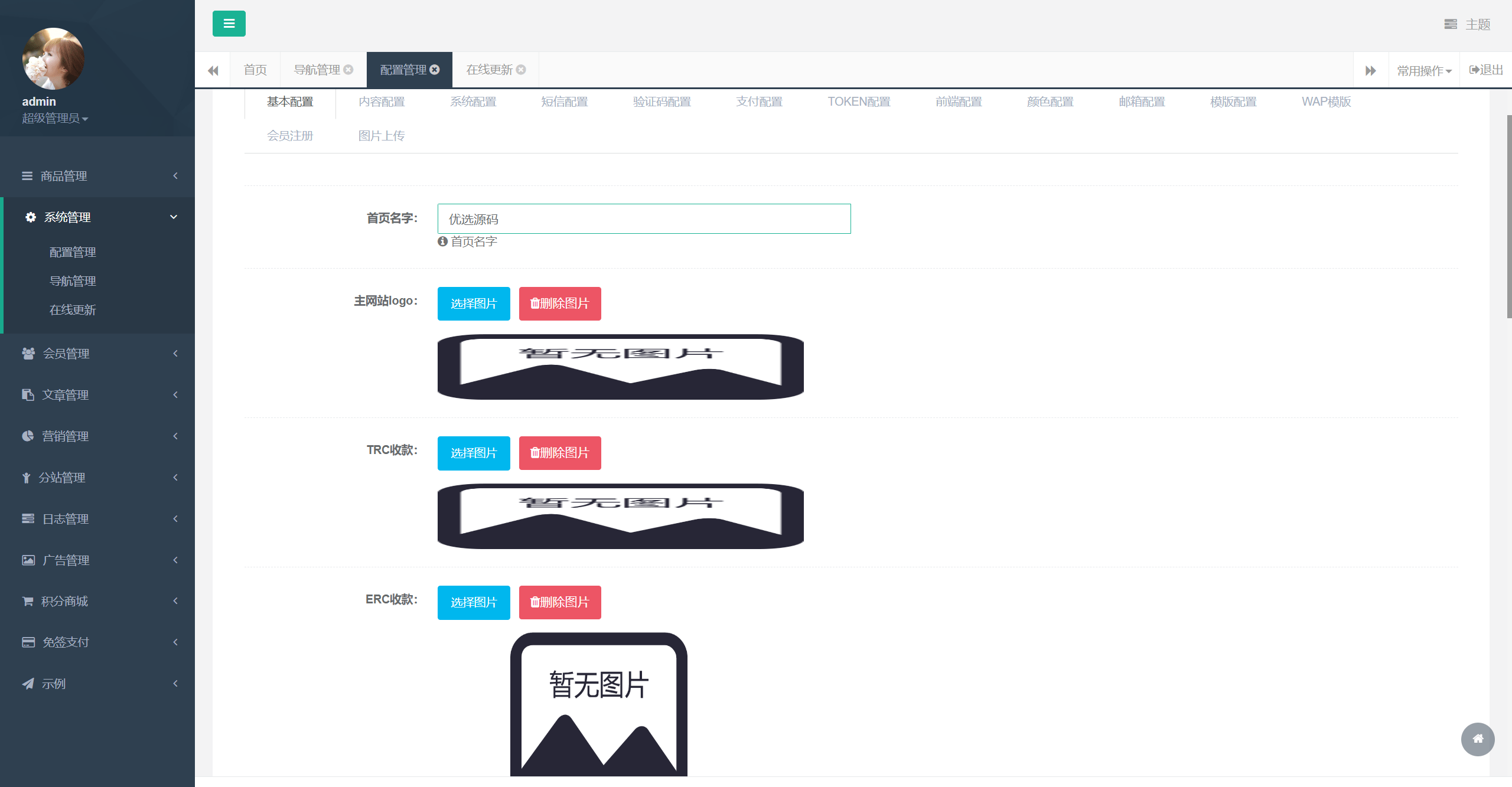
Task: Click the 首页名字 text input field
Action: [644, 219]
